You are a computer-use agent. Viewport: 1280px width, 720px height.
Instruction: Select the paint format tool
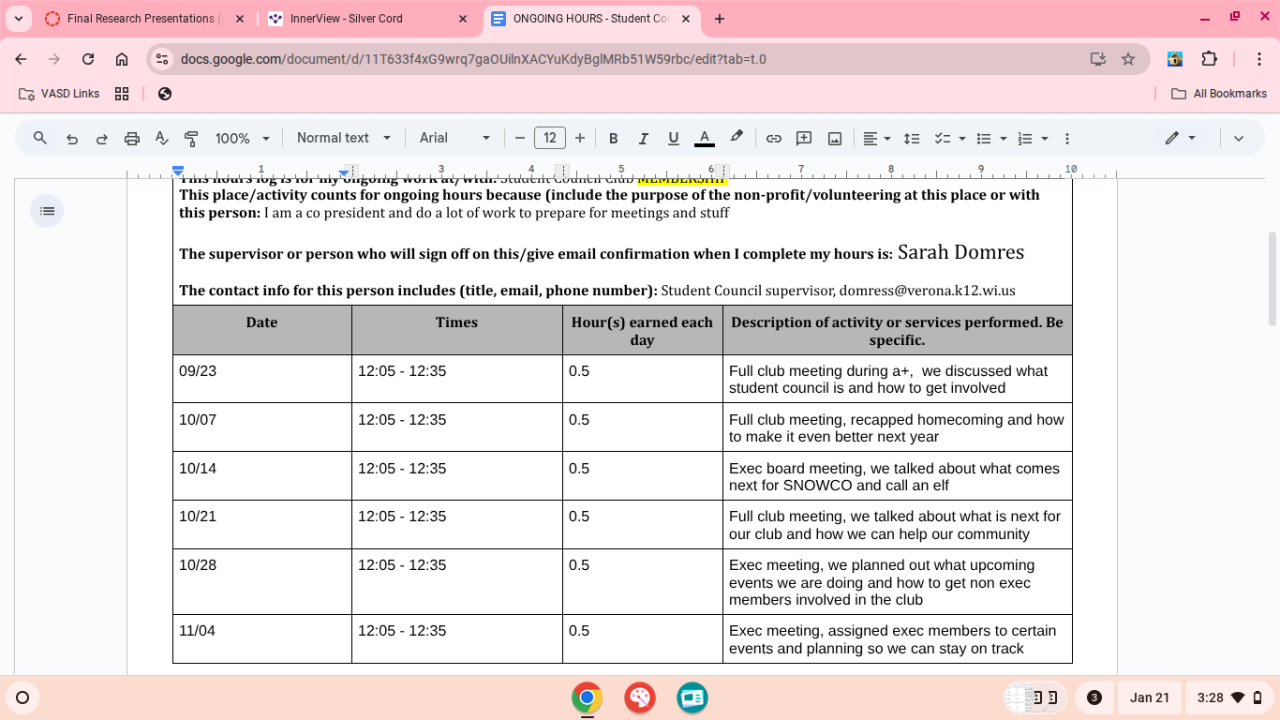(x=191, y=139)
